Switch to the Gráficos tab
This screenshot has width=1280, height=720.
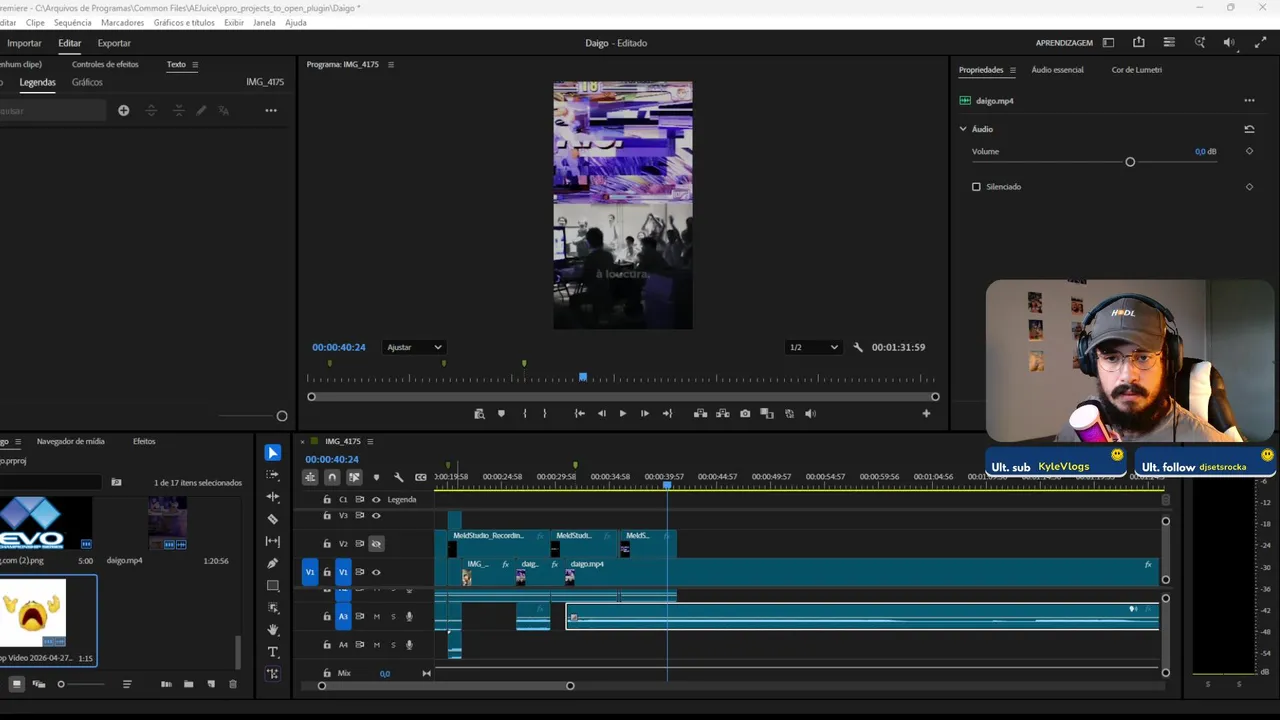point(87,82)
